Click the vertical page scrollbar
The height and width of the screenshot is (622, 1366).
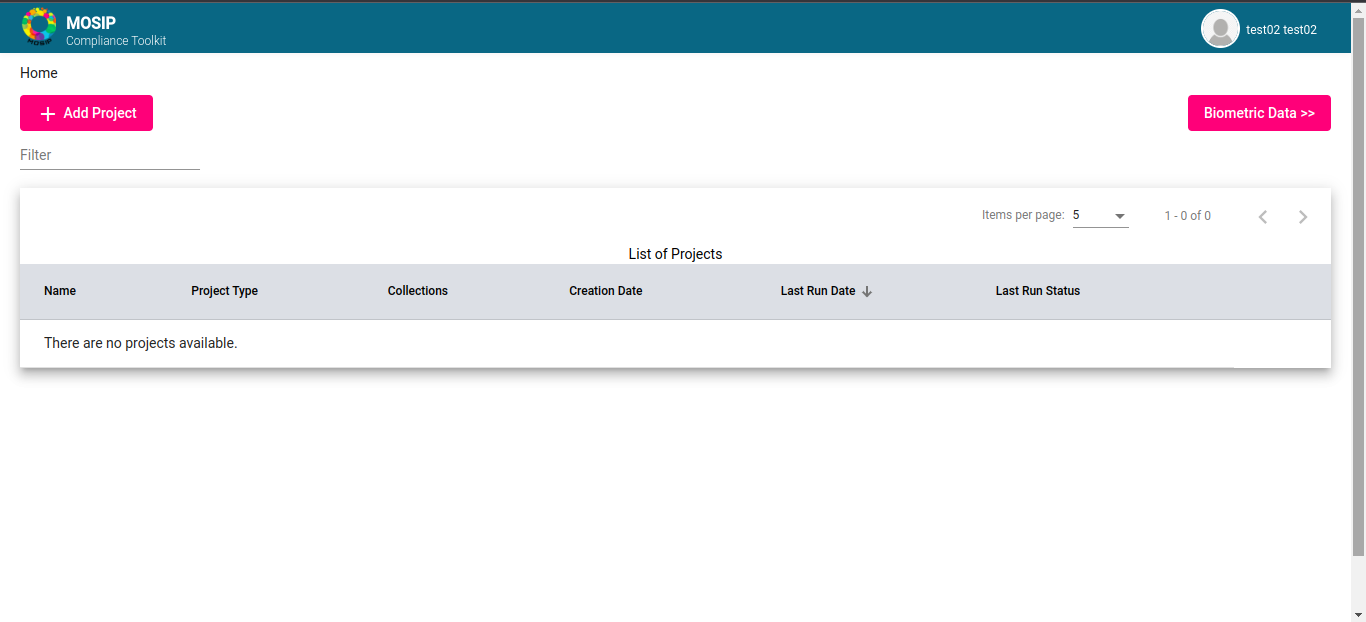coord(1358,285)
